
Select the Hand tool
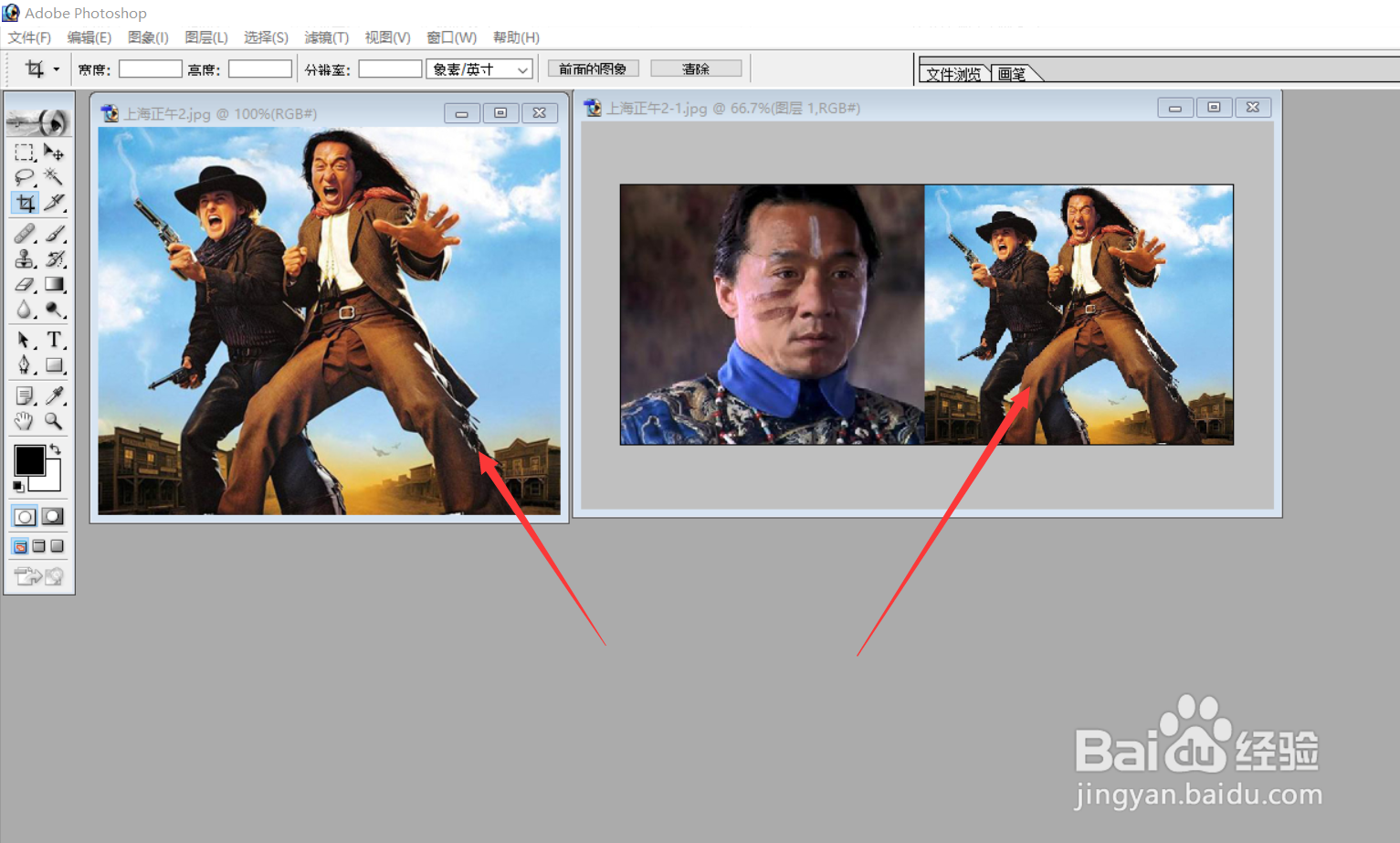click(x=25, y=421)
